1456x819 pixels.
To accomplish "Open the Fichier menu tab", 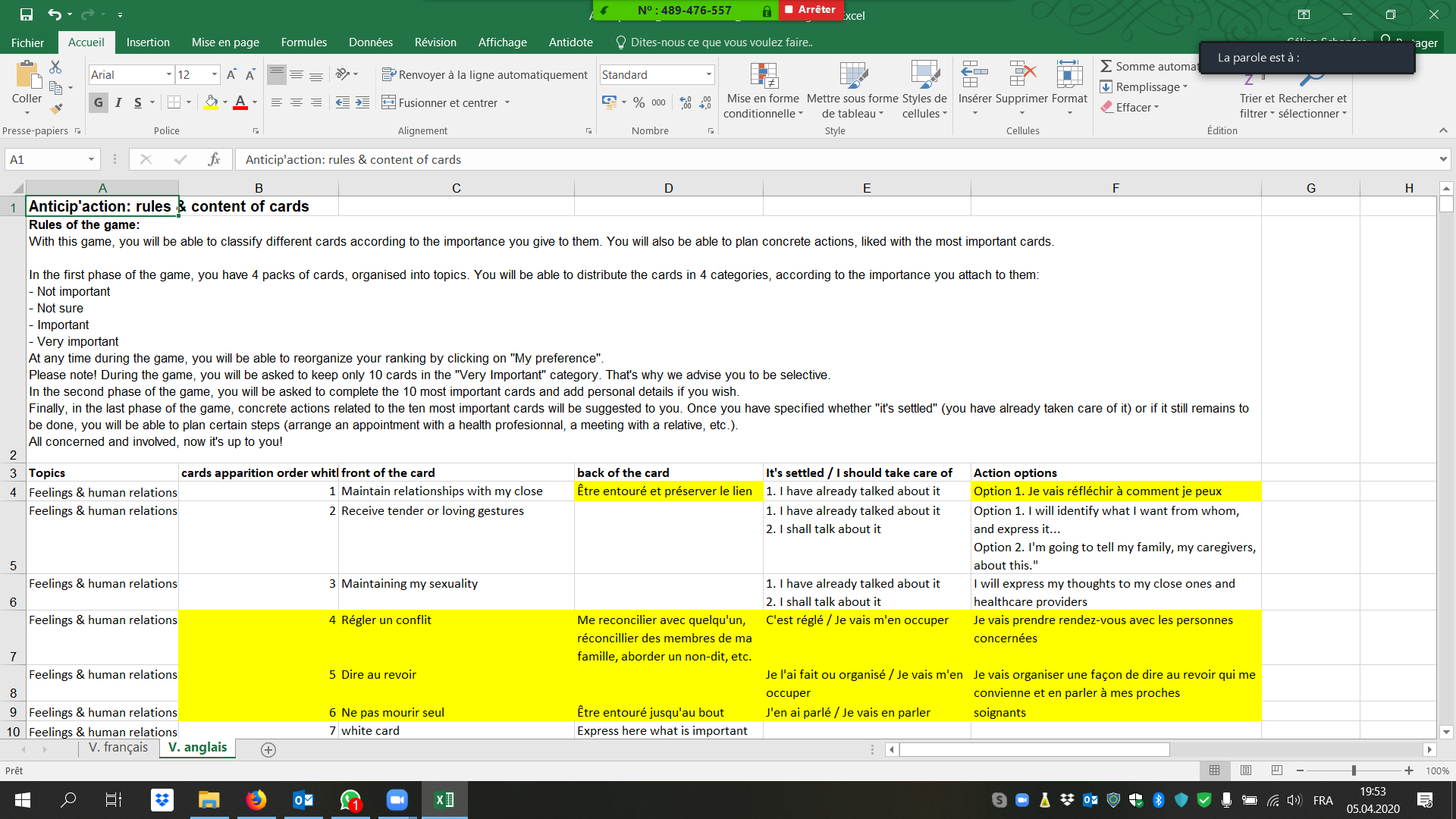I will [x=27, y=42].
